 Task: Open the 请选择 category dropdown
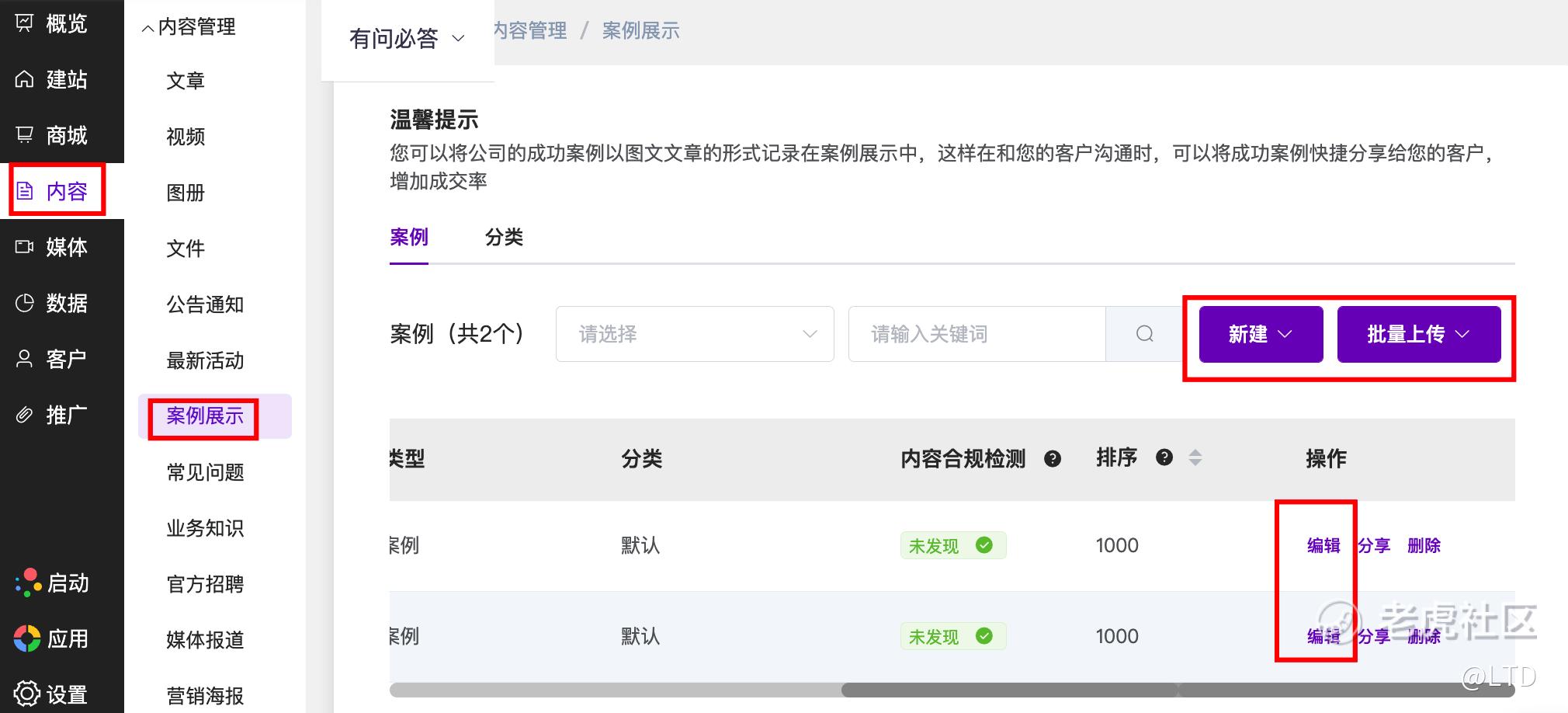pyautogui.click(x=695, y=334)
